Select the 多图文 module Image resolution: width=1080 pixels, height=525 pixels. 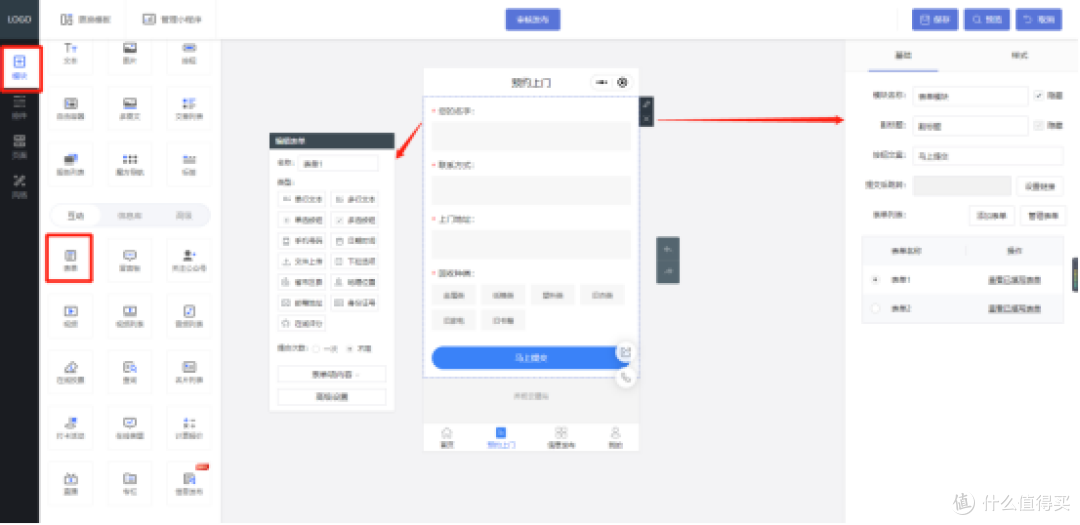point(129,109)
